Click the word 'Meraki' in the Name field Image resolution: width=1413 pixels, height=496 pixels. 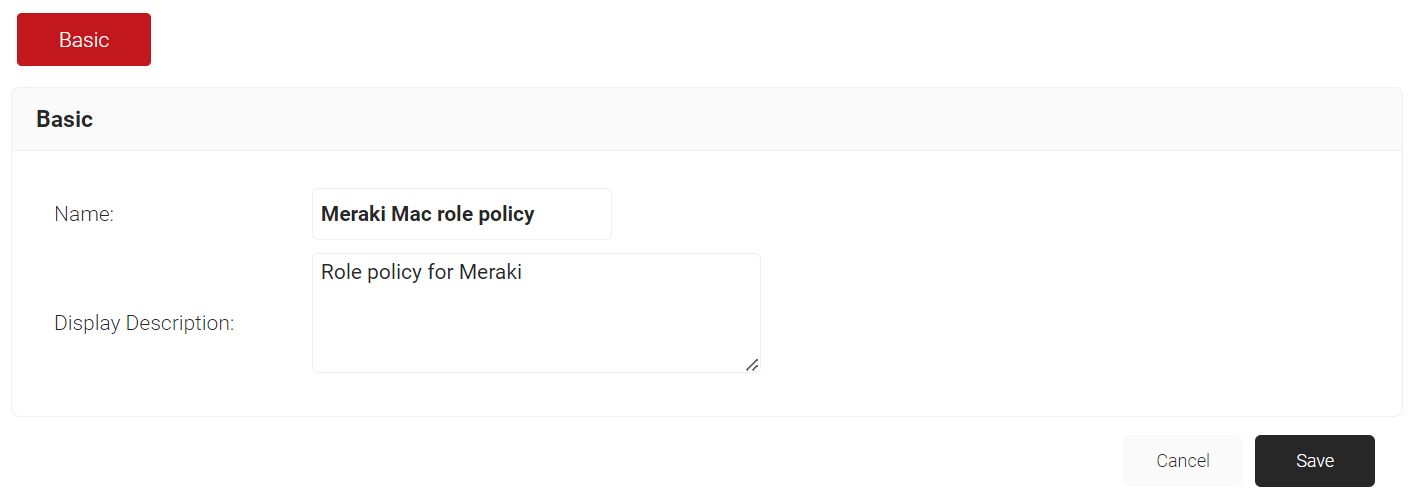tap(353, 214)
